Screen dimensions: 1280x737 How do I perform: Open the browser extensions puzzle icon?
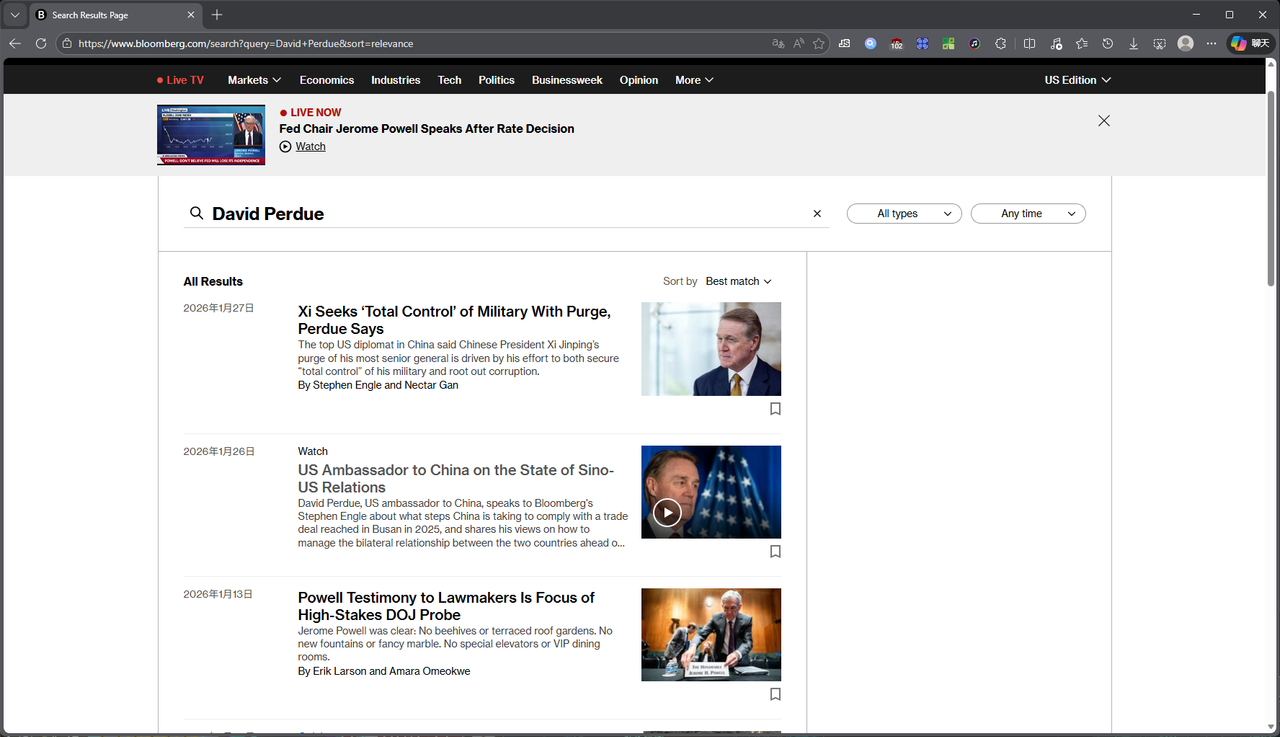click(1000, 43)
